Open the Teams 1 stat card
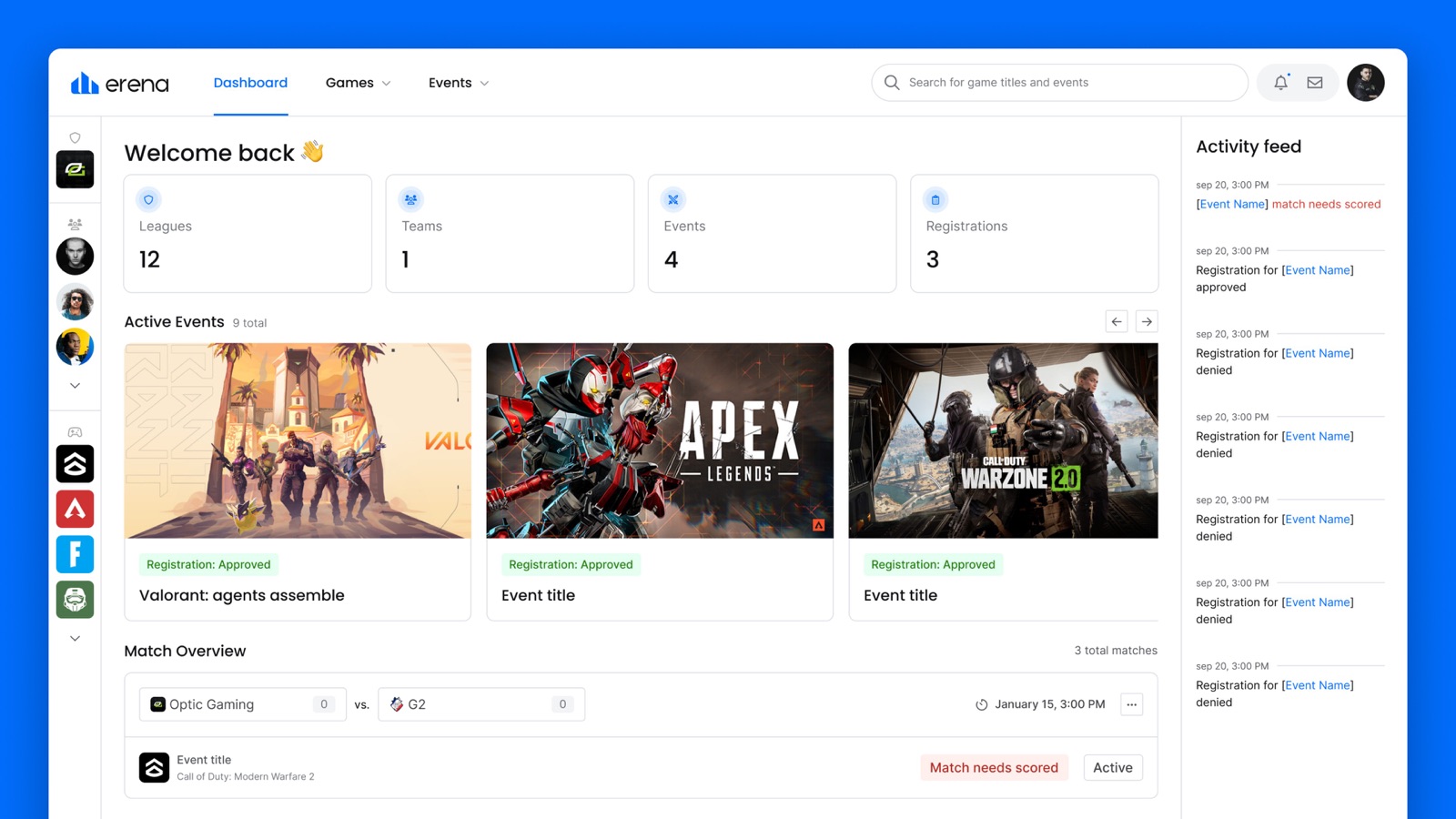The height and width of the screenshot is (819, 1456). (510, 234)
